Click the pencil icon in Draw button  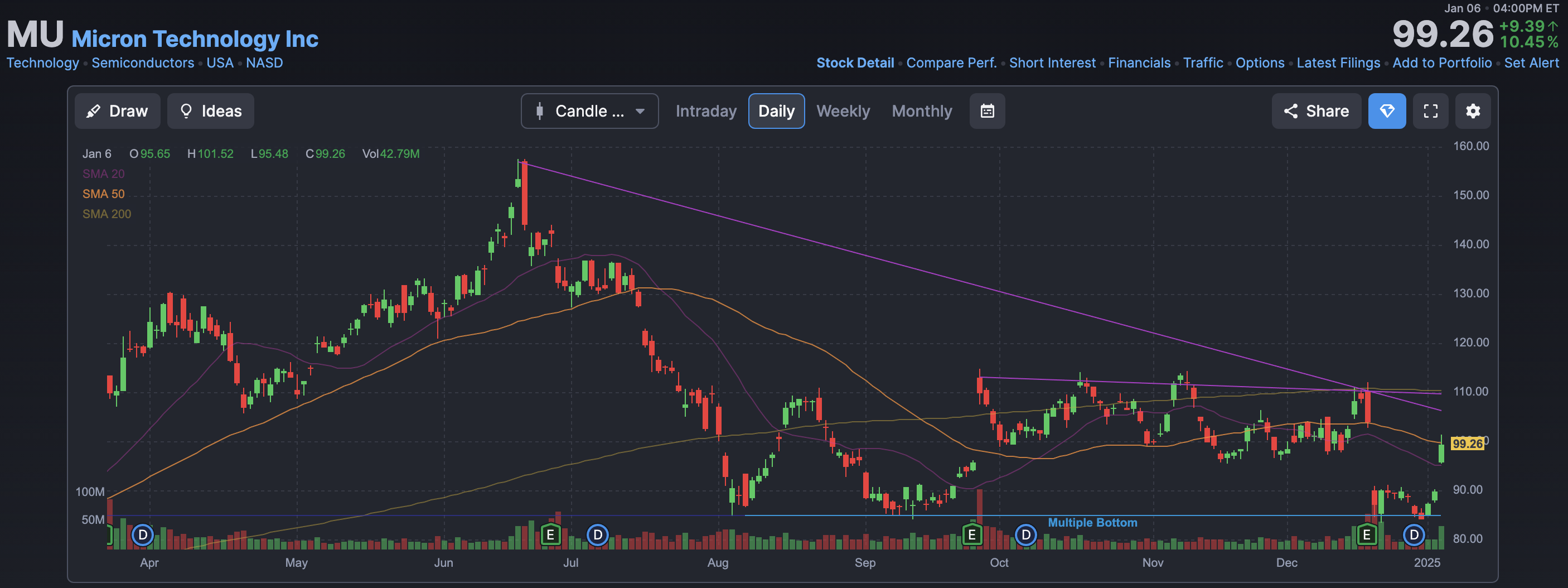coord(93,112)
